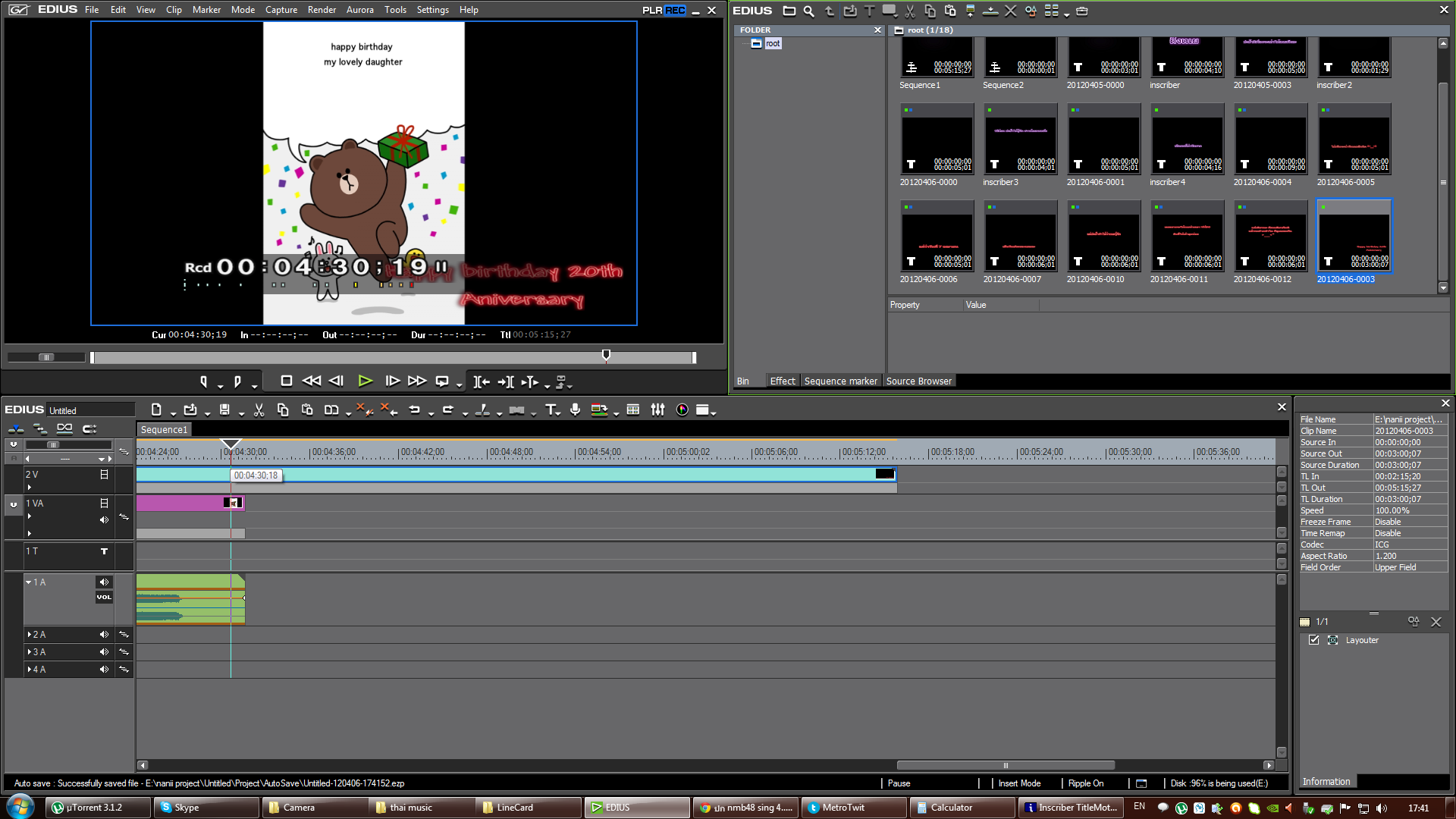This screenshot has height=819, width=1456.
Task: Click the search icon in Bin toolbar
Action: [808, 11]
